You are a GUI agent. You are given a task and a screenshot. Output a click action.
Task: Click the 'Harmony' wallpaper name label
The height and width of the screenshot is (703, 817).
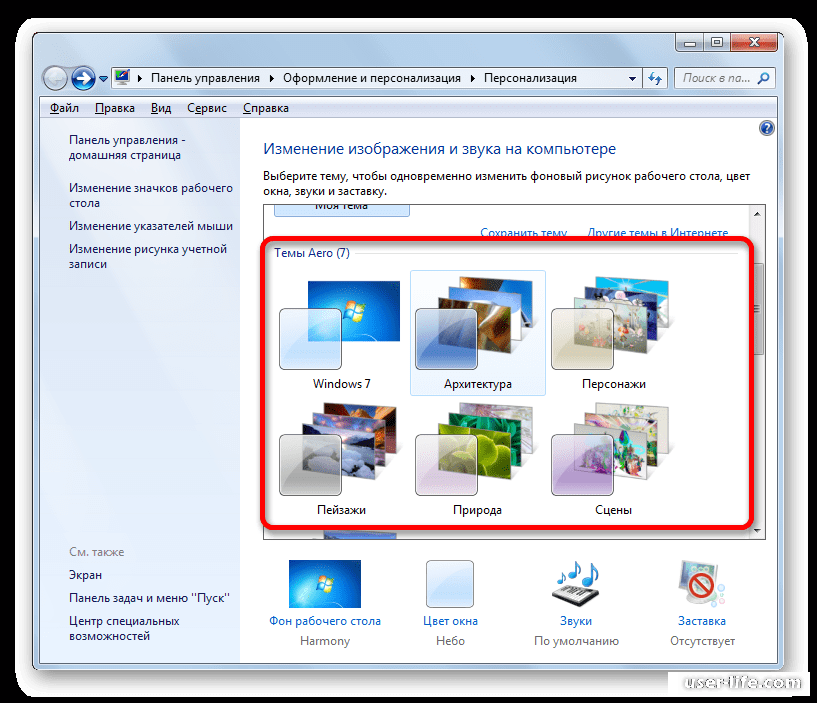325,640
